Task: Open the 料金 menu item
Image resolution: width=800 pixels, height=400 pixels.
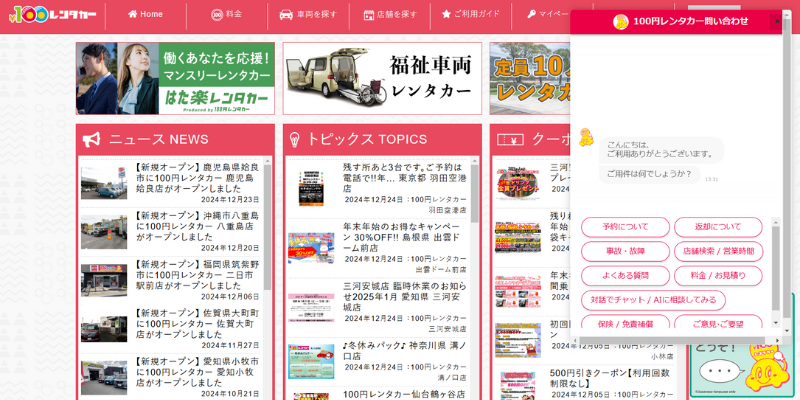Action: click(227, 14)
